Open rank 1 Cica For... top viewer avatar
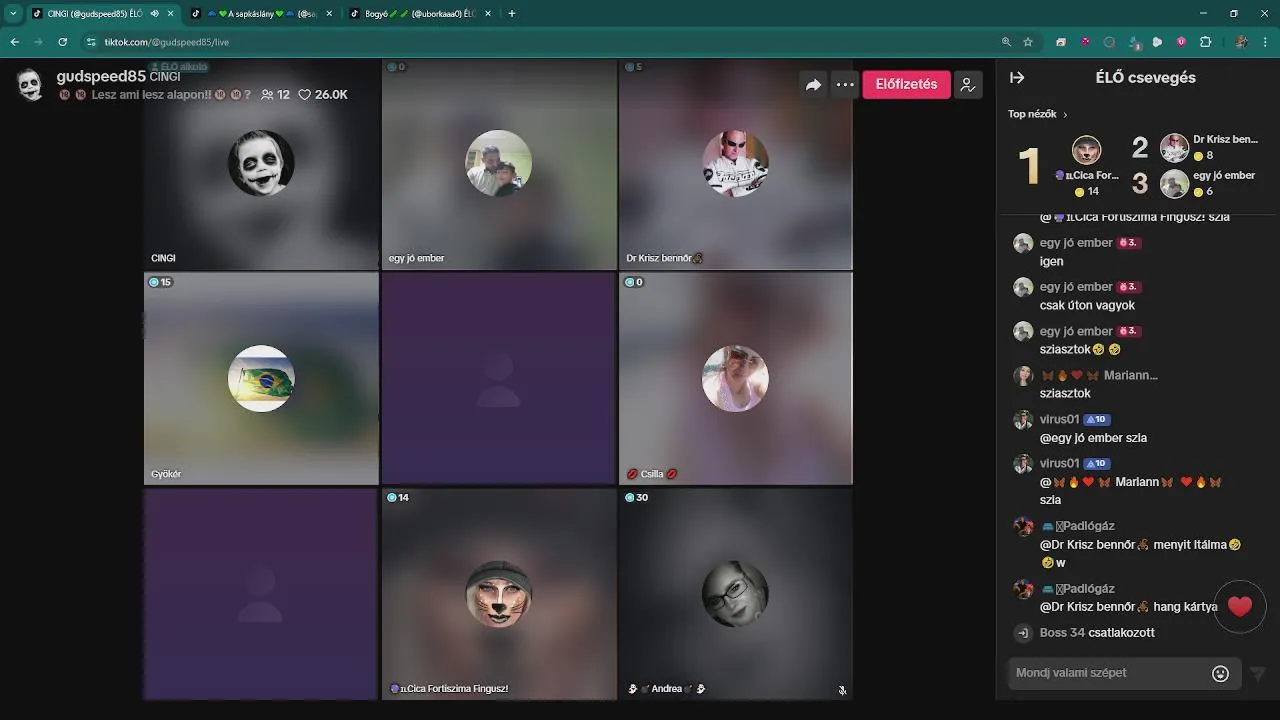1280x720 pixels. (x=1086, y=151)
